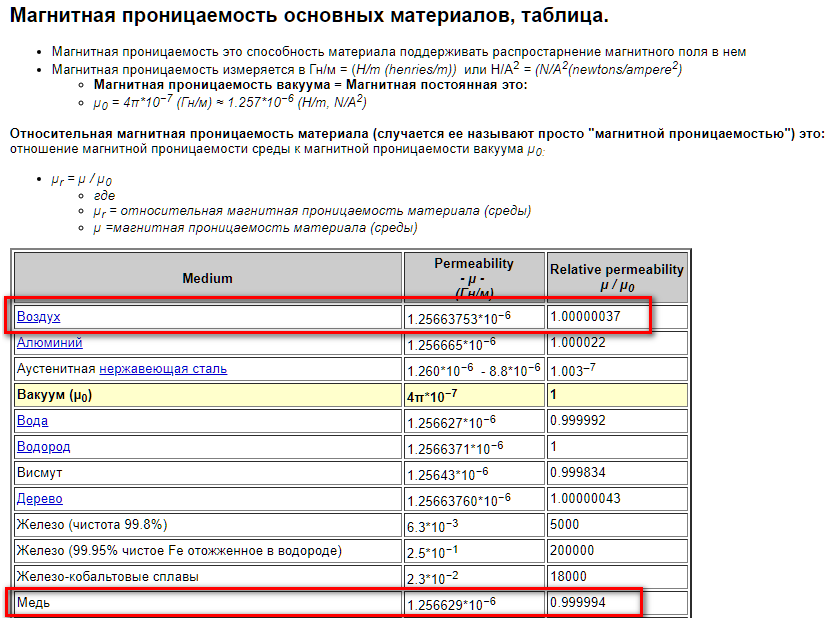Click the permeability 1.25663753*10−6 cell
828x618 pixels.
point(474,317)
